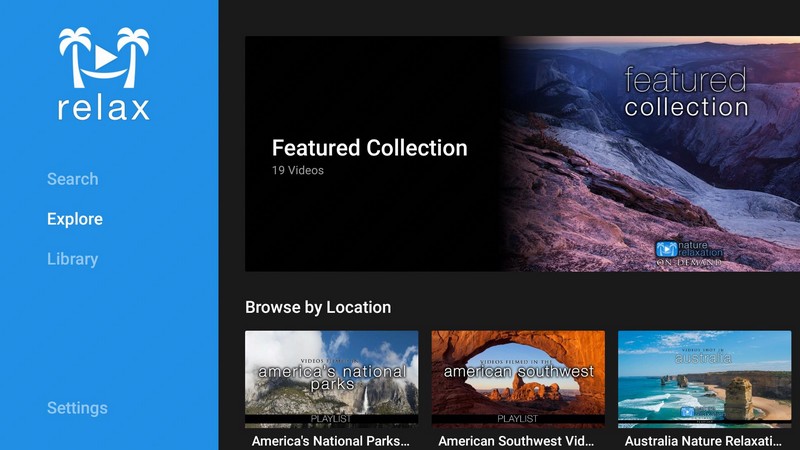800x450 pixels.
Task: Open Settings at bottom of sidebar
Action: pyautogui.click(x=77, y=408)
